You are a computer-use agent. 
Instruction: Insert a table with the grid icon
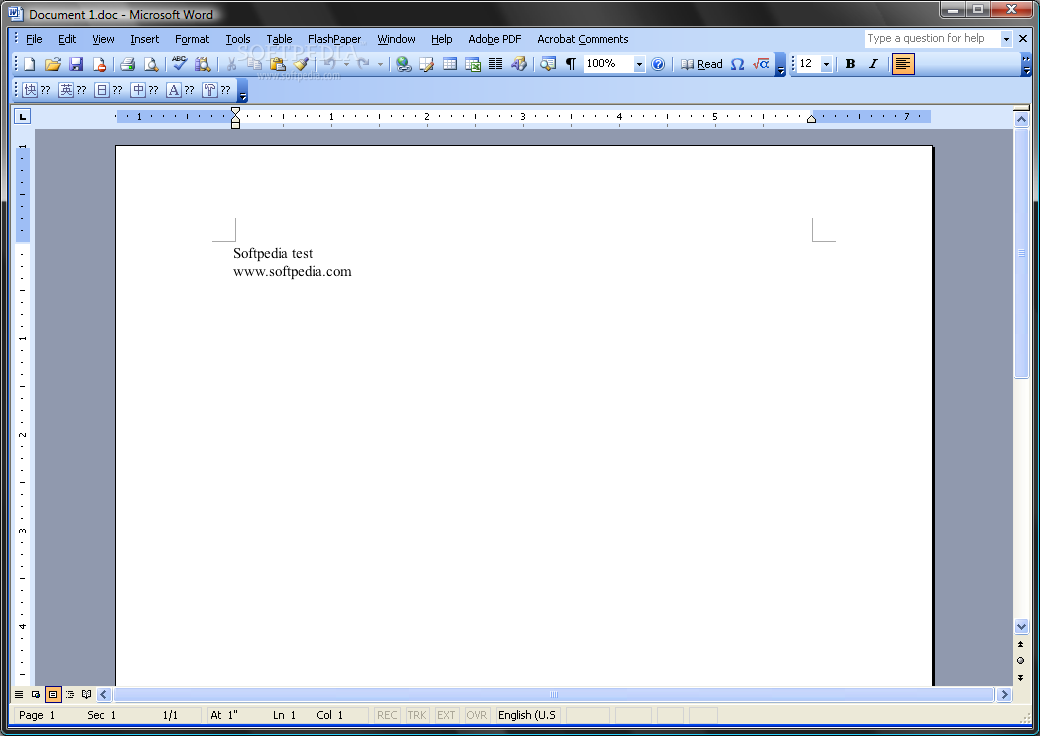click(x=450, y=64)
